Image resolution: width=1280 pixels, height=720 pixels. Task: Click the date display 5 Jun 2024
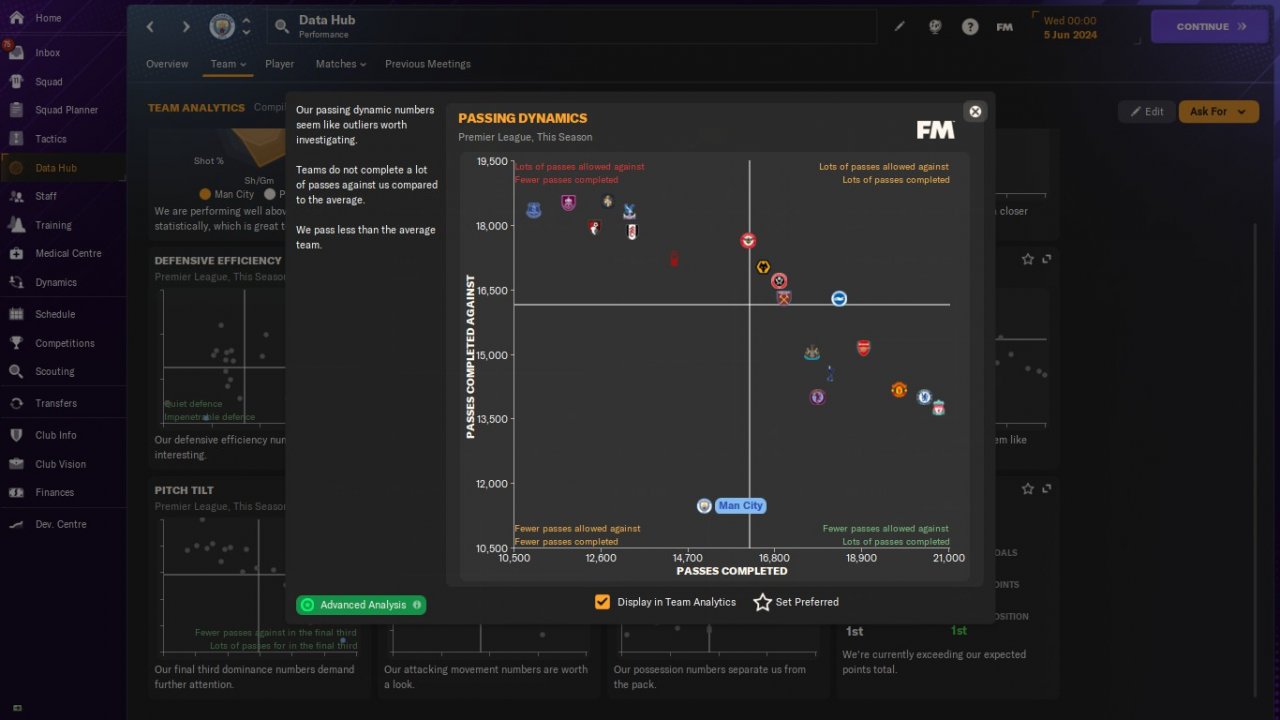tap(1070, 34)
